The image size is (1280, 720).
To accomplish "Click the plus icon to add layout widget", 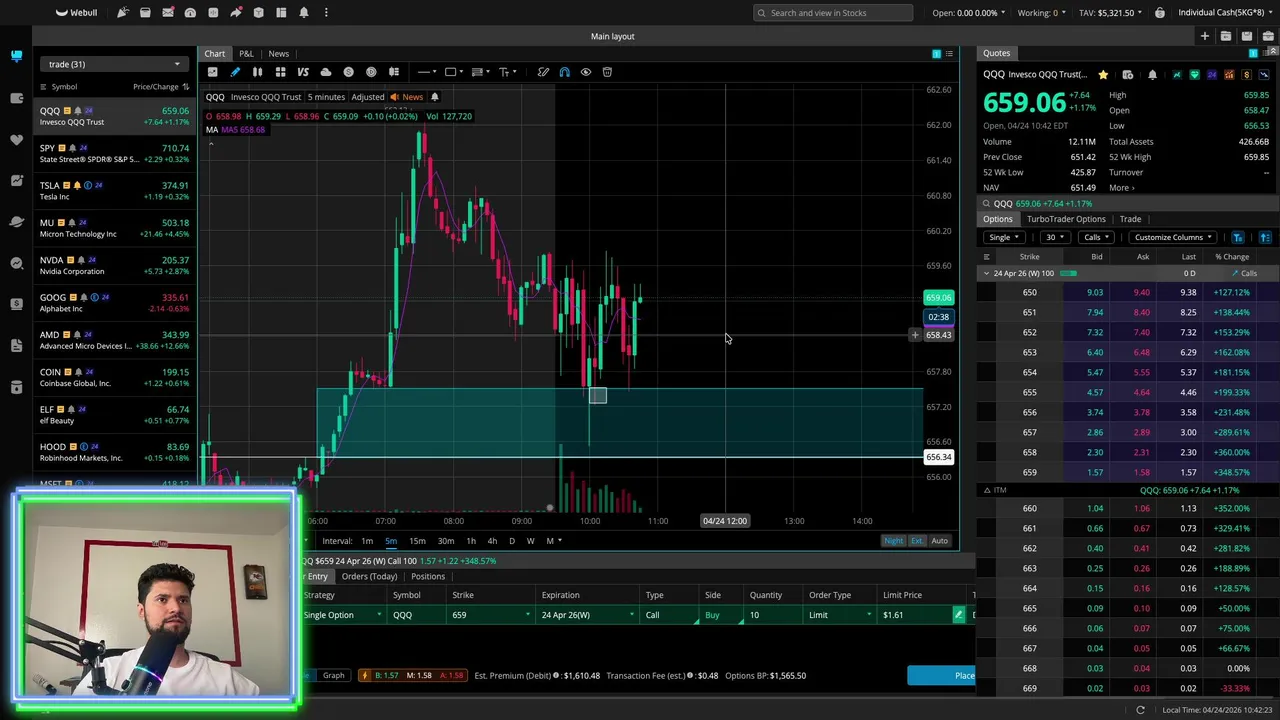I will (1204, 37).
